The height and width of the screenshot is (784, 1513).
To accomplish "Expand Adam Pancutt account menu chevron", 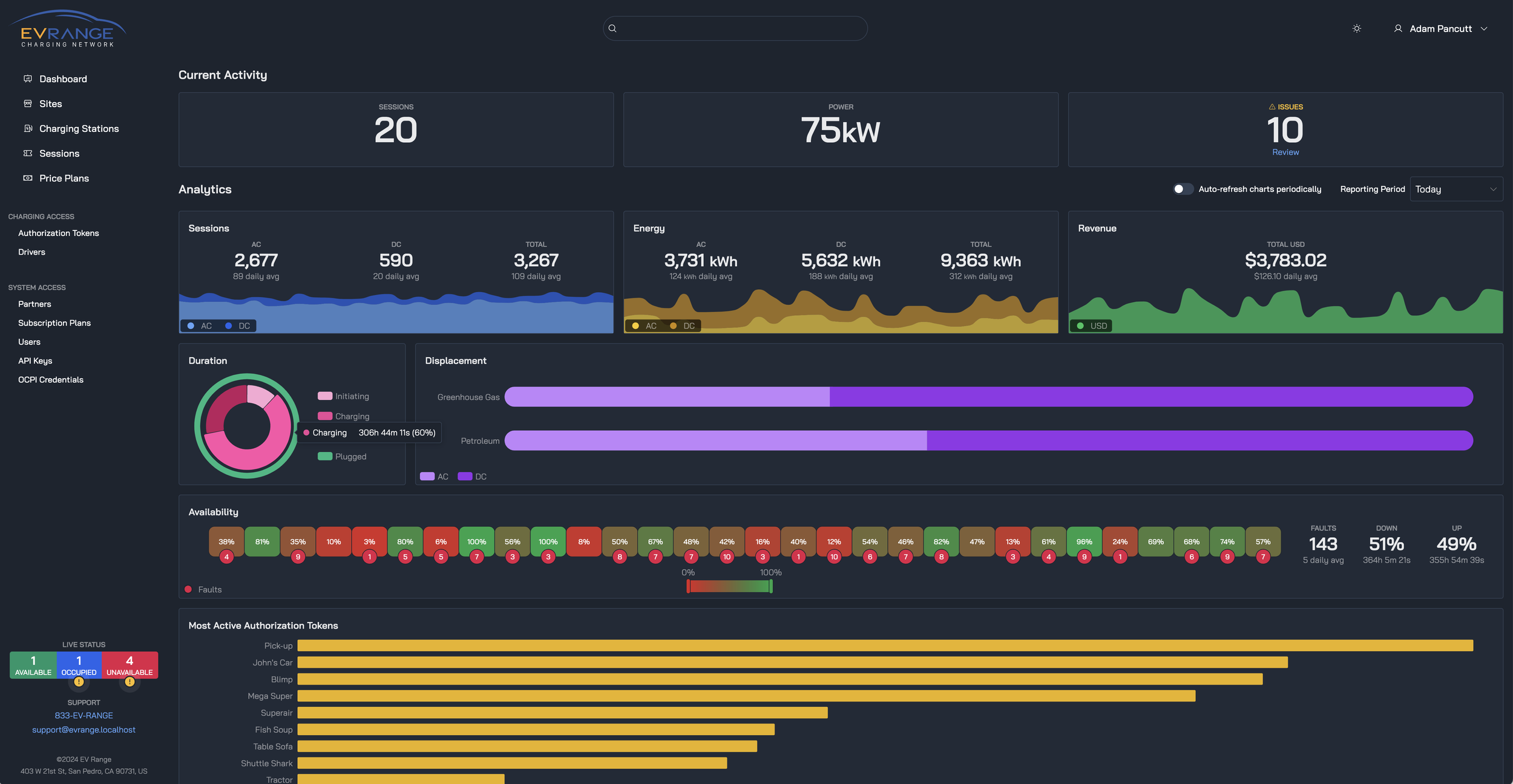I will click(1484, 28).
